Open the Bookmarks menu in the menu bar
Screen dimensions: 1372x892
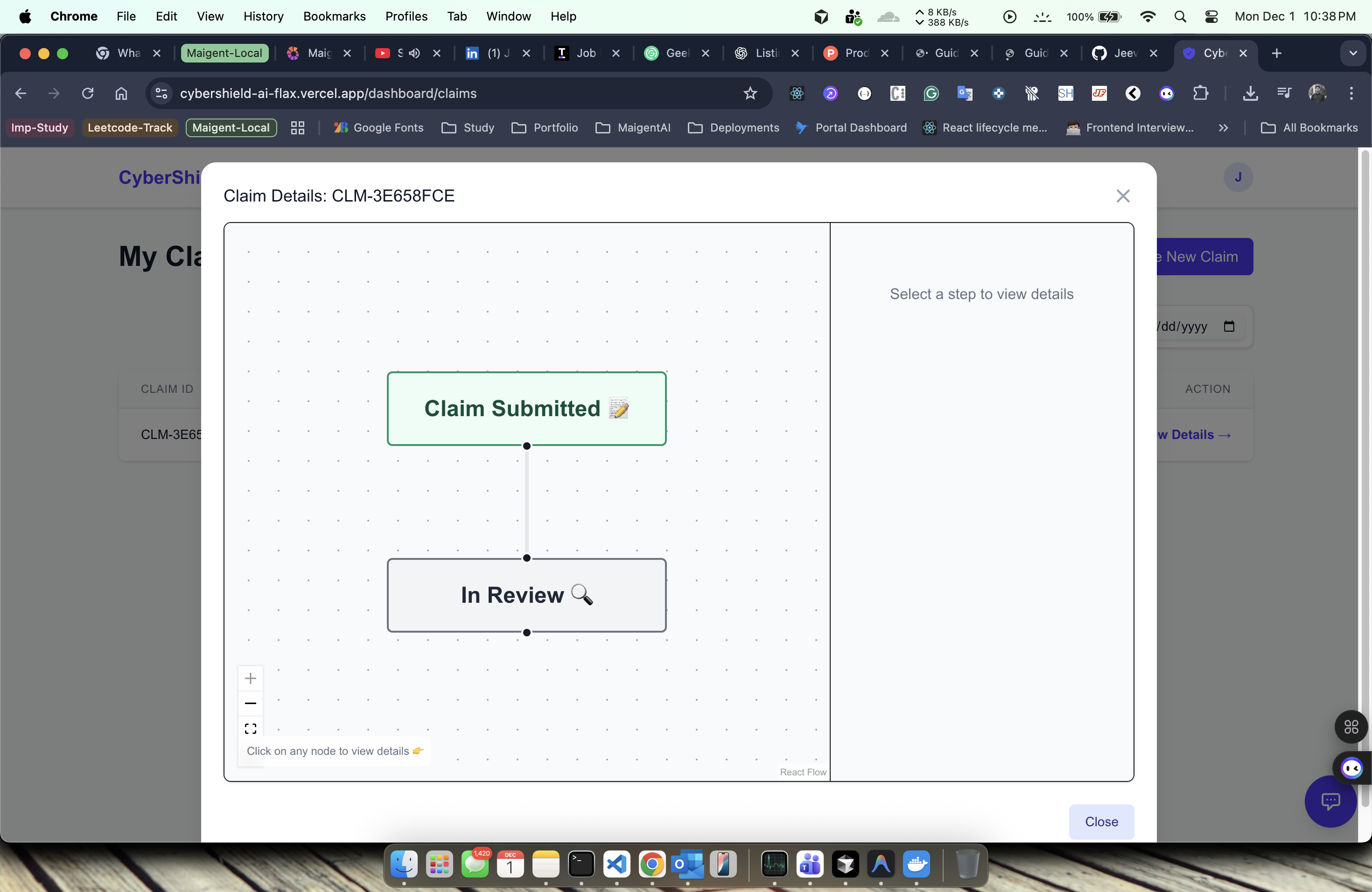(x=334, y=17)
